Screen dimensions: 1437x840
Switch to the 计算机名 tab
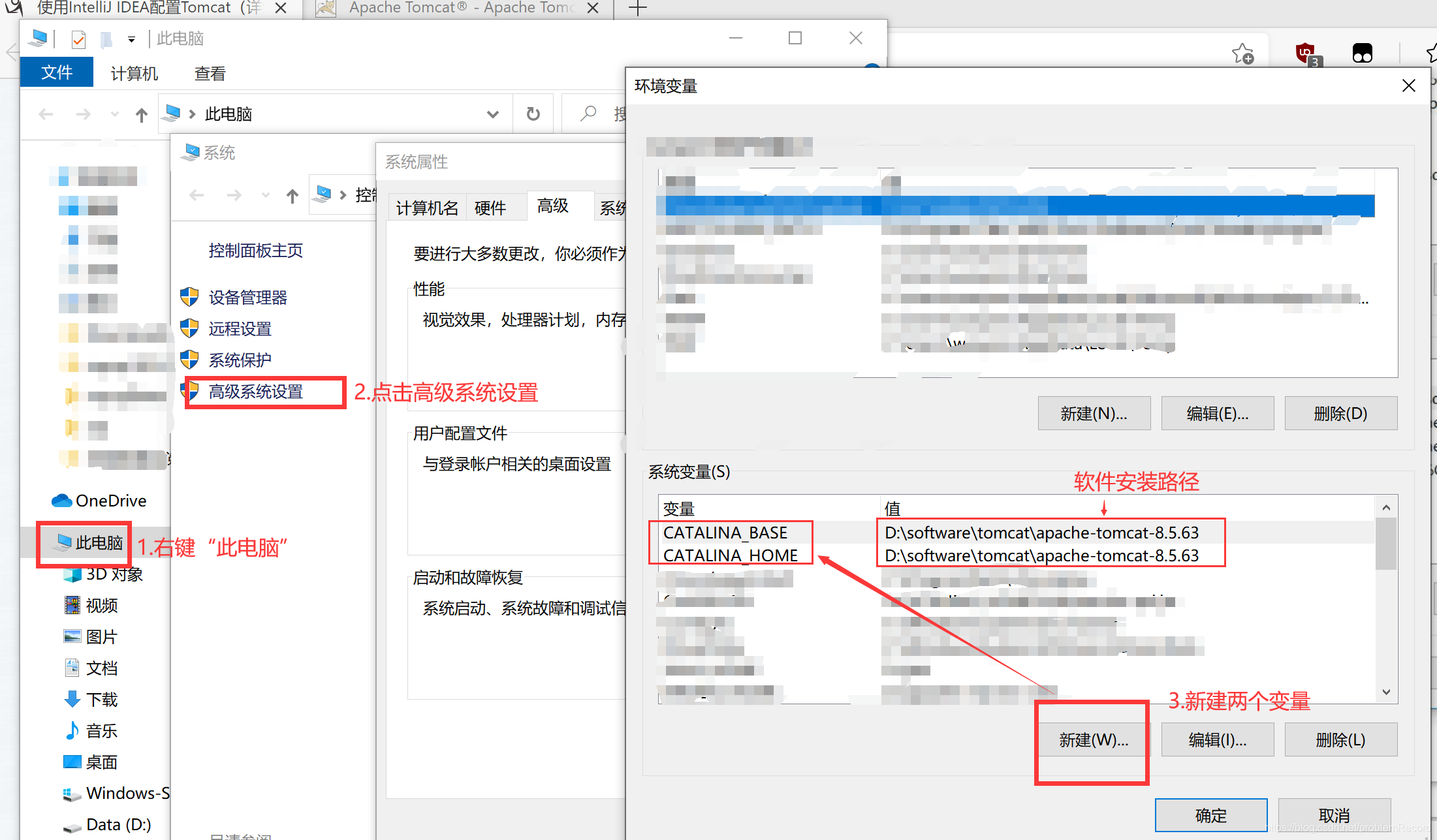(426, 207)
